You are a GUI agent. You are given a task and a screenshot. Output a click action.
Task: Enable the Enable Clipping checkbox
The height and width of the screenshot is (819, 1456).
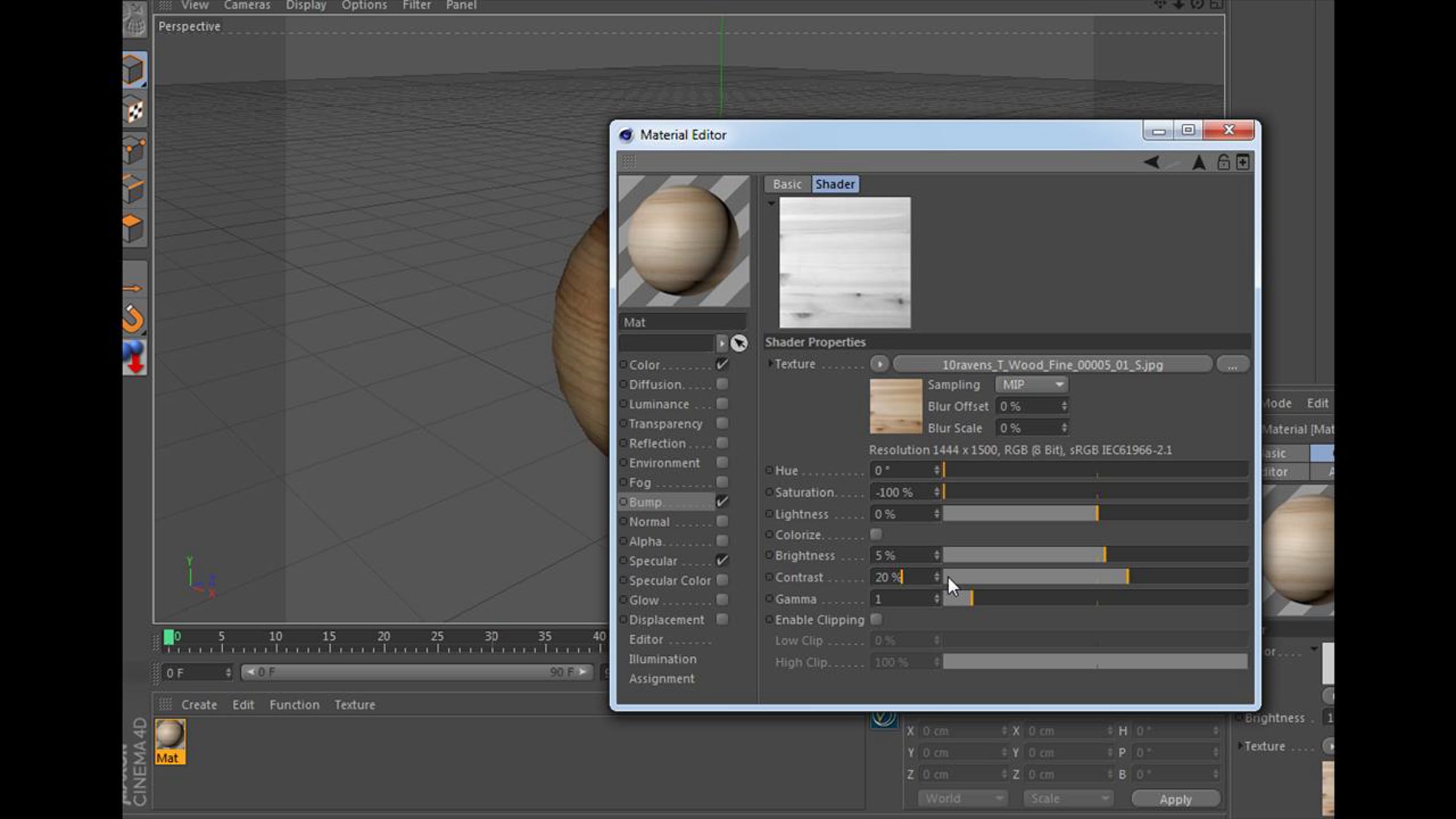click(x=876, y=619)
